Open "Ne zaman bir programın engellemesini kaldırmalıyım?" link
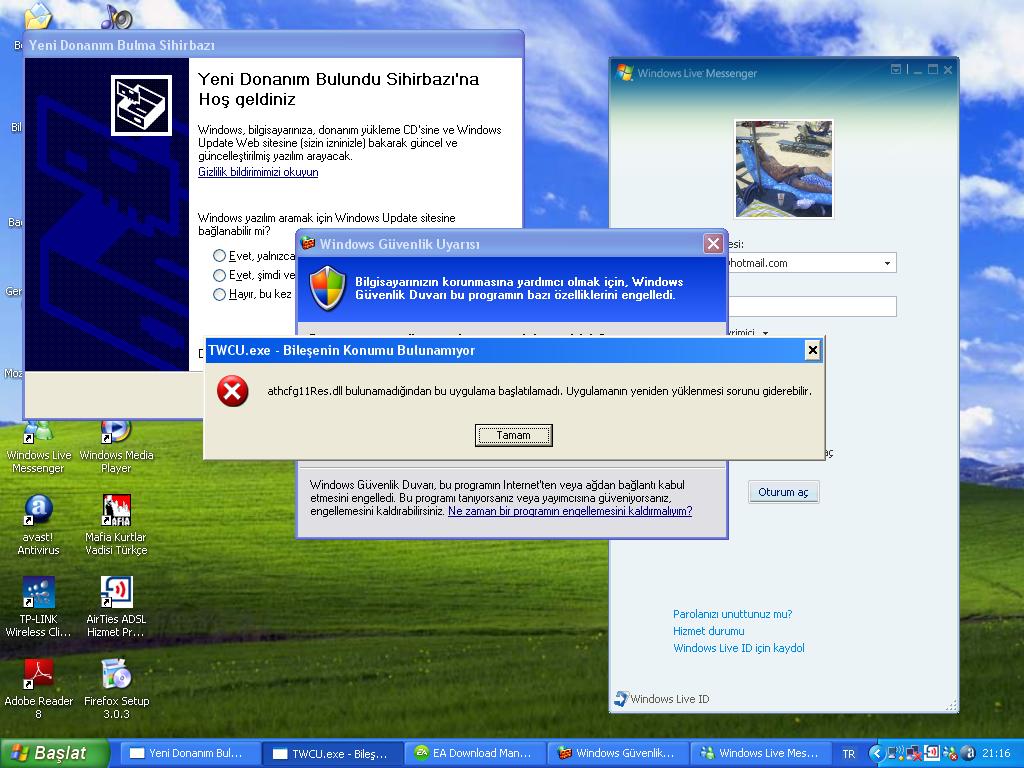Screen dimensions: 1024x768 point(569,511)
